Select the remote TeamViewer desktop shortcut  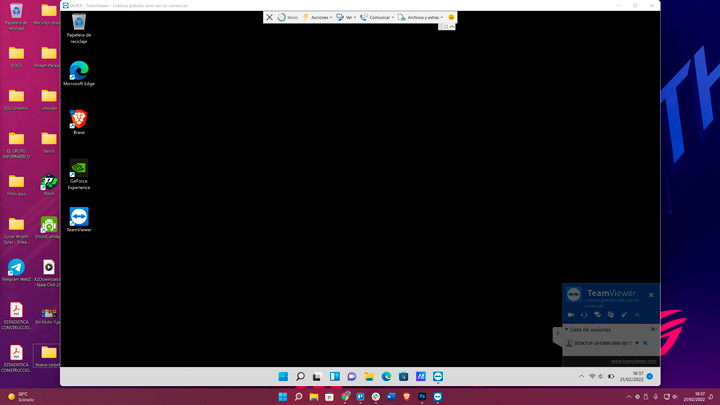tap(79, 219)
